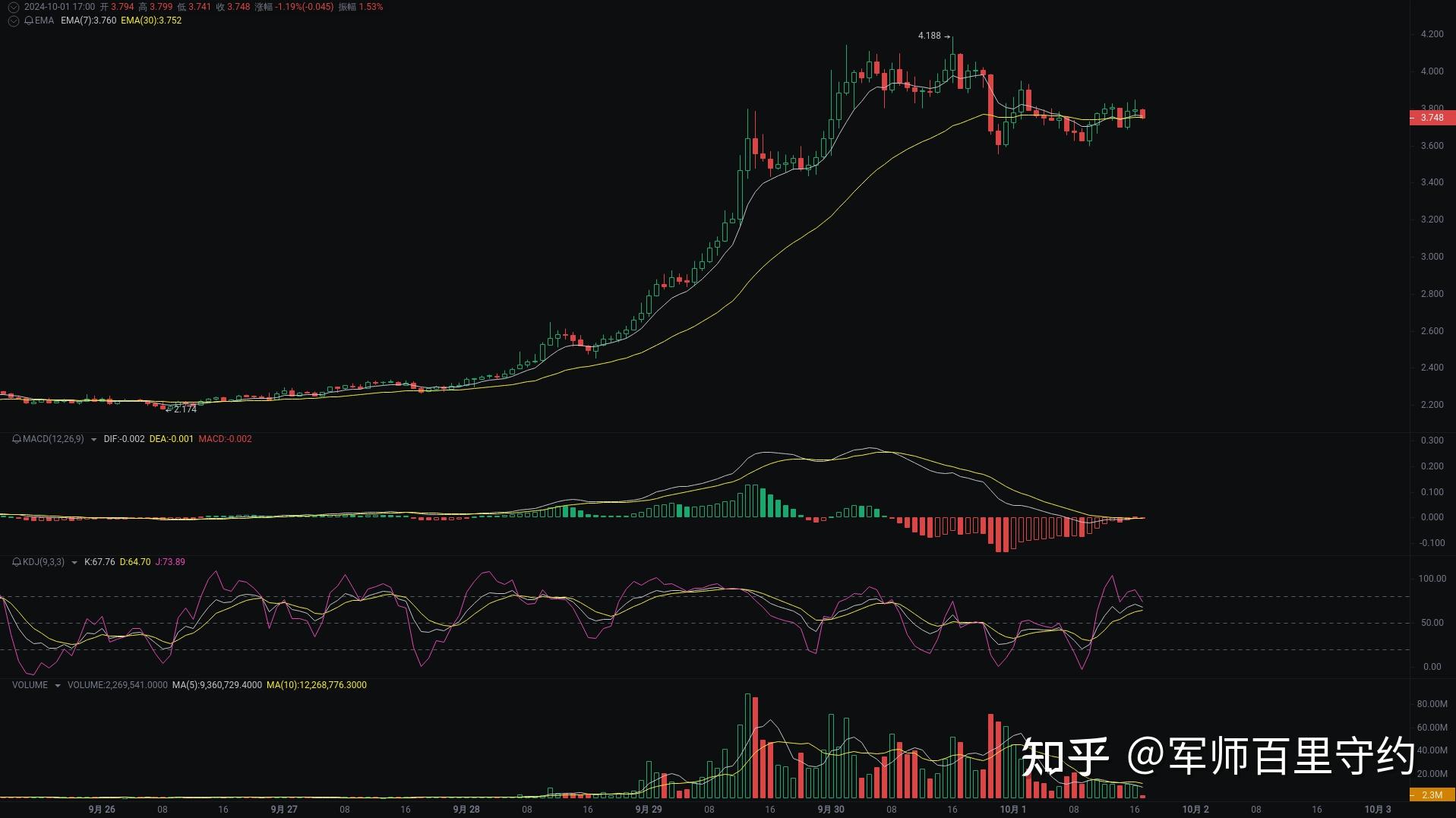Click the K:67.76 value
The image size is (1456, 818).
tap(99, 562)
